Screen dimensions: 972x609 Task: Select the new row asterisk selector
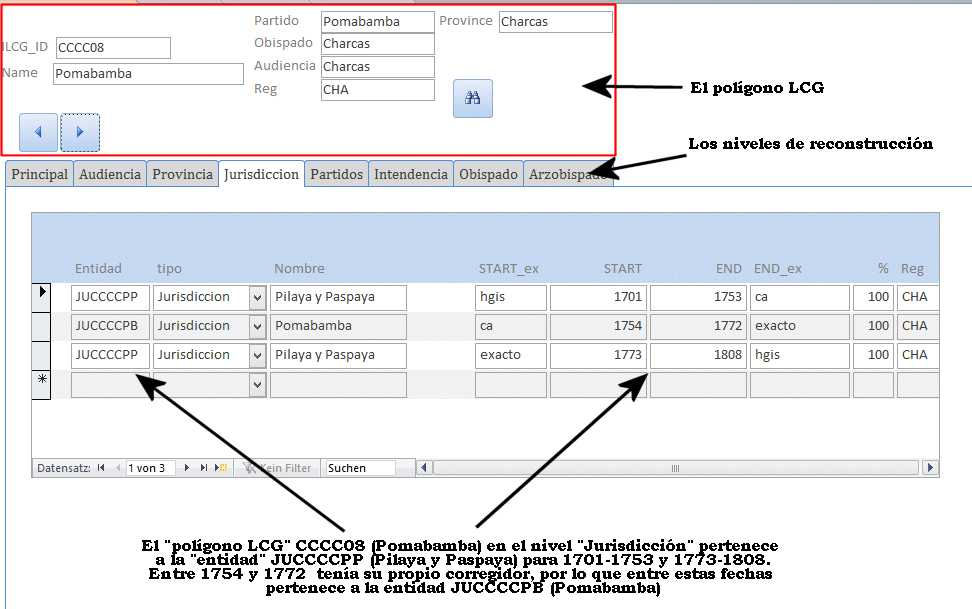pyautogui.click(x=41, y=385)
